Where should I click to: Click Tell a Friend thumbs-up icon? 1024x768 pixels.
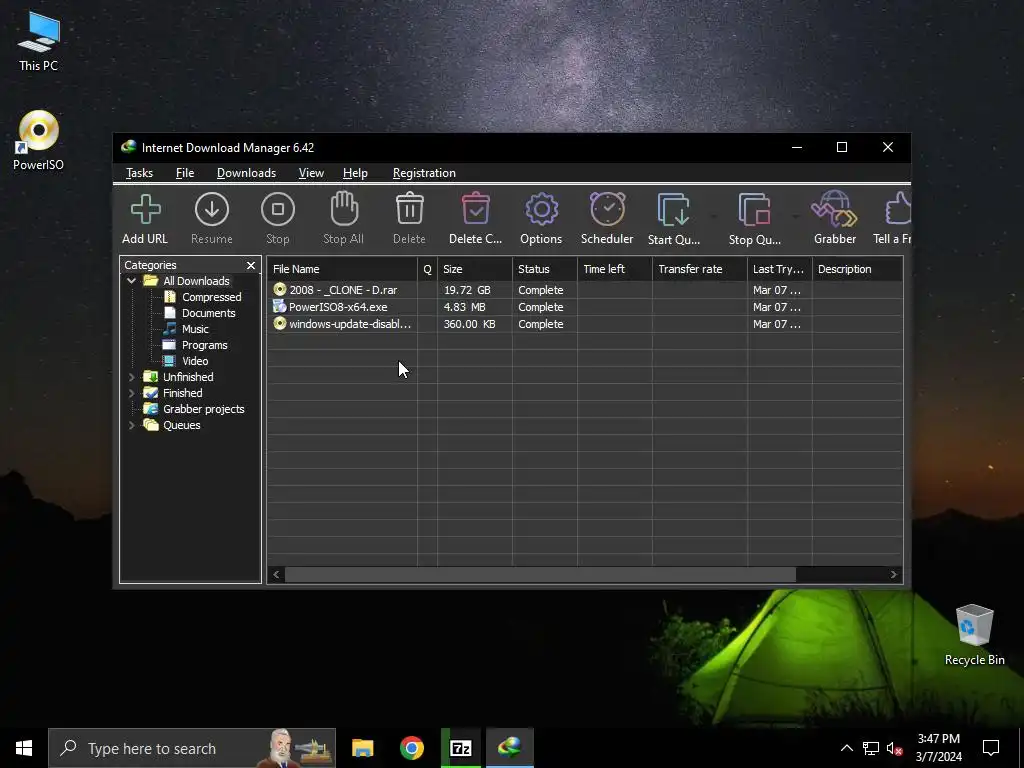[893, 218]
